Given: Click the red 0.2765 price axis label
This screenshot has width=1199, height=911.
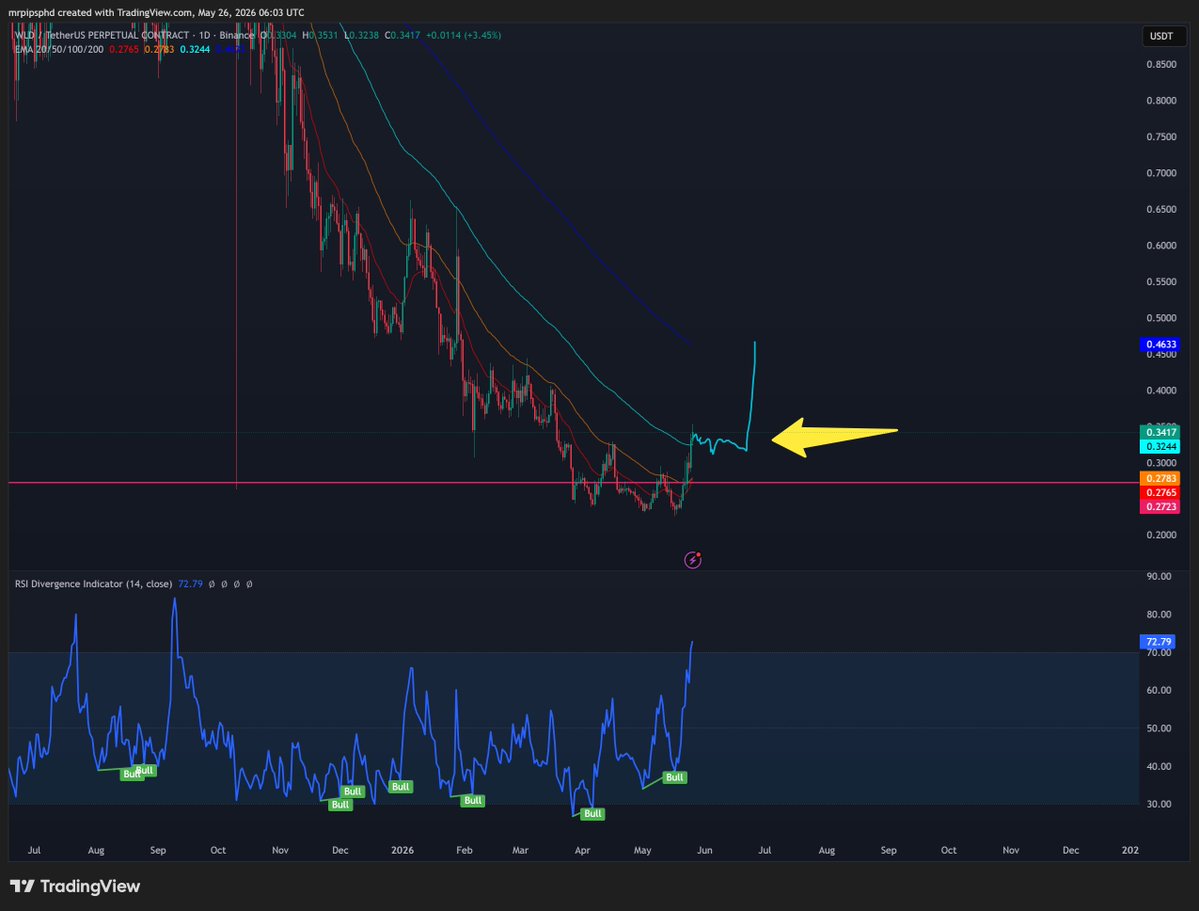Looking at the screenshot, I should (x=1159, y=493).
